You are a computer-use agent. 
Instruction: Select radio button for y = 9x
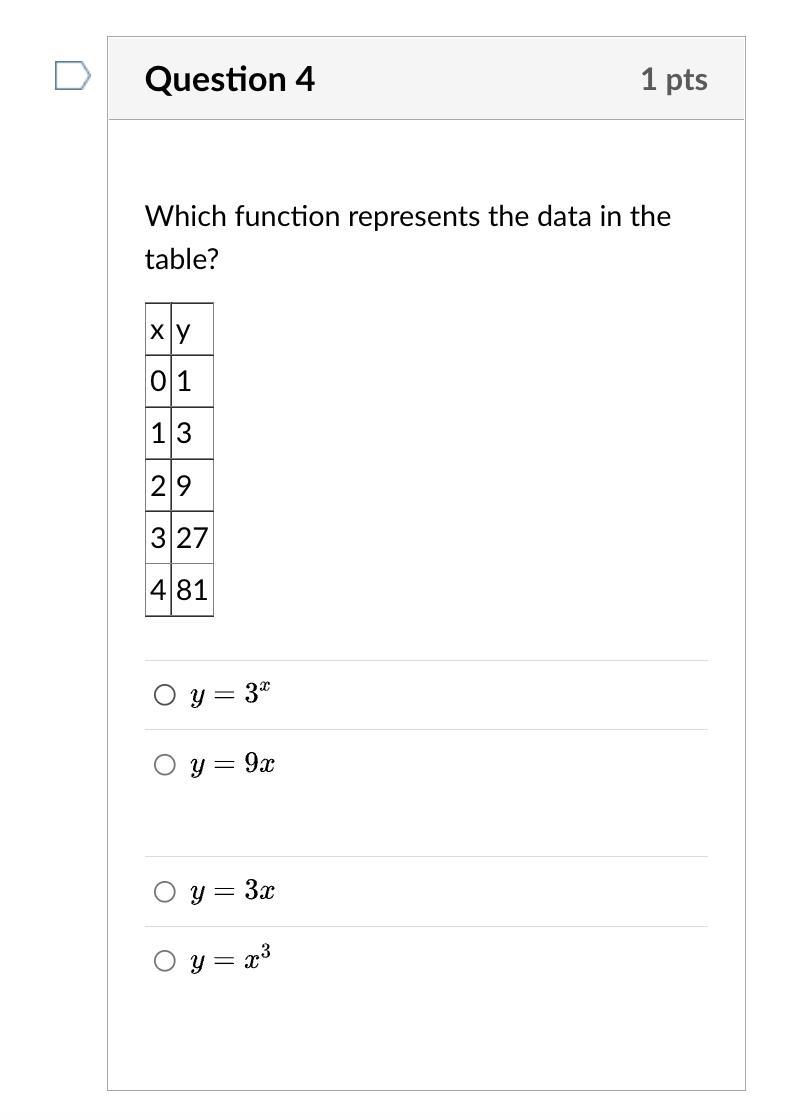coord(165,765)
